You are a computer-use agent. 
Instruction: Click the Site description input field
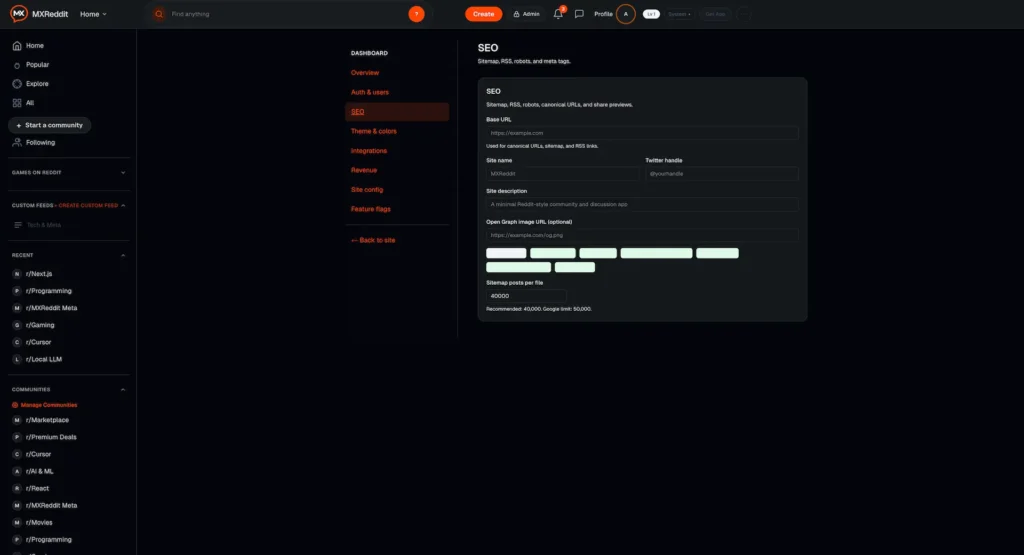(x=642, y=204)
